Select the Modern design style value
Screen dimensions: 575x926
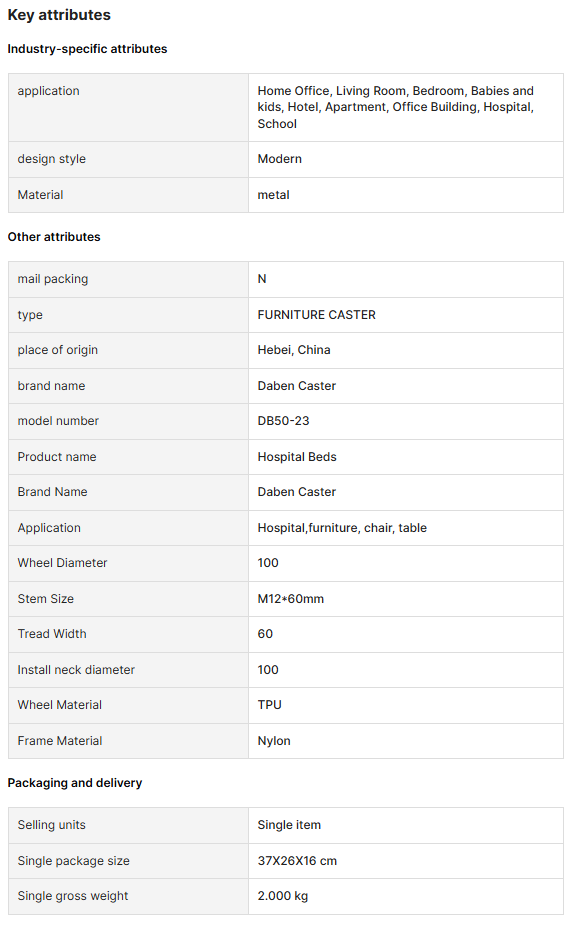(279, 159)
